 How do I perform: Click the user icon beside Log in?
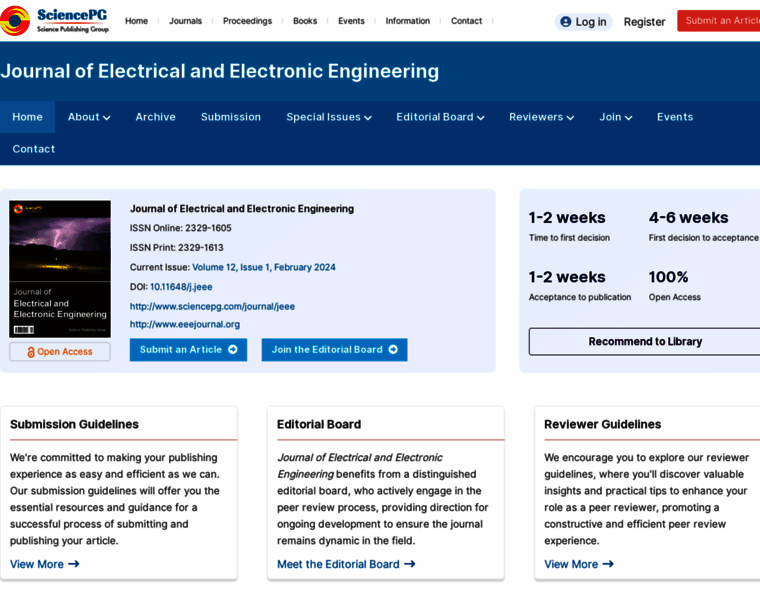coord(566,22)
